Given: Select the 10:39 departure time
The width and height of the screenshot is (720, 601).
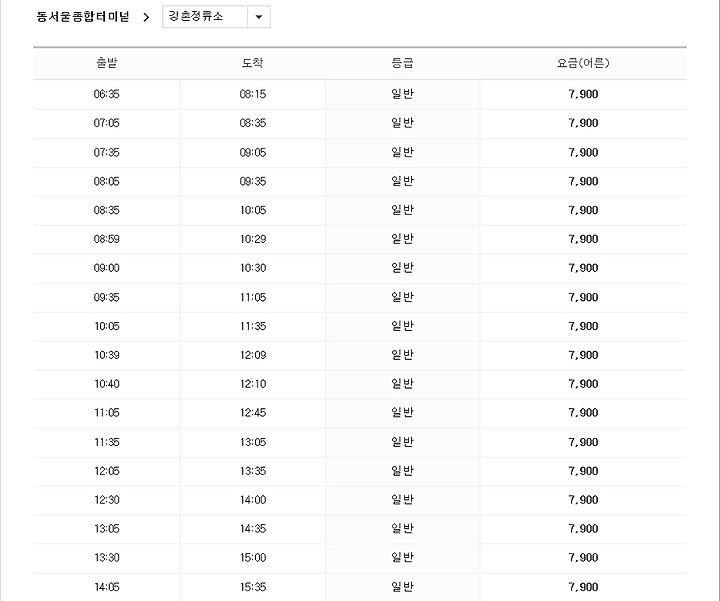Looking at the screenshot, I should tap(107, 355).
